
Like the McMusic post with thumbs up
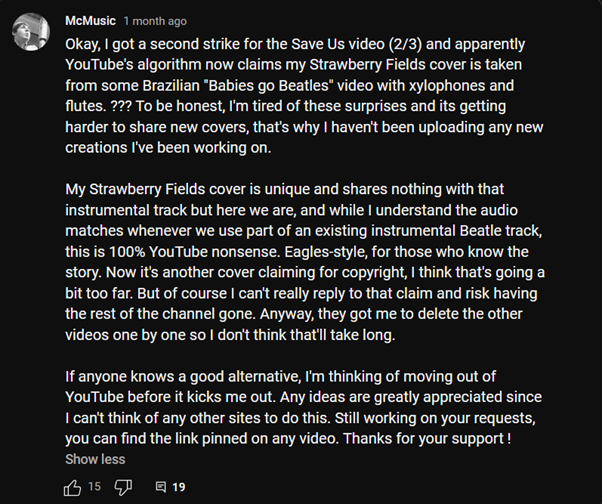pyautogui.click(x=72, y=487)
